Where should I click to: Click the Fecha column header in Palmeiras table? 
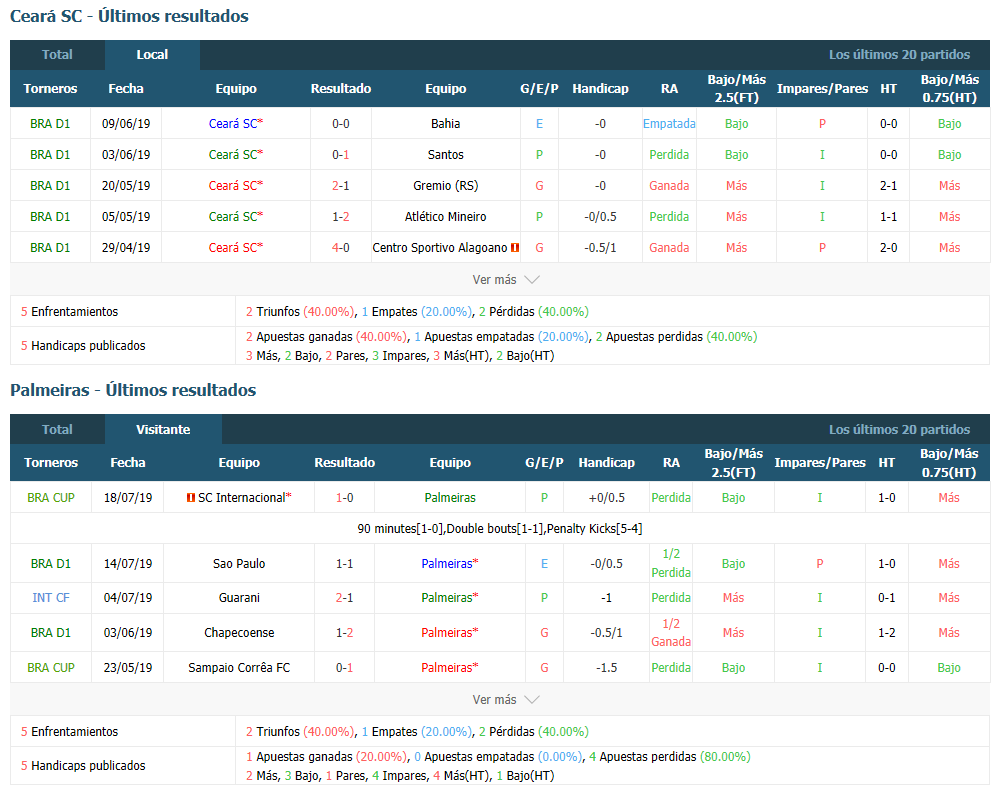(128, 463)
